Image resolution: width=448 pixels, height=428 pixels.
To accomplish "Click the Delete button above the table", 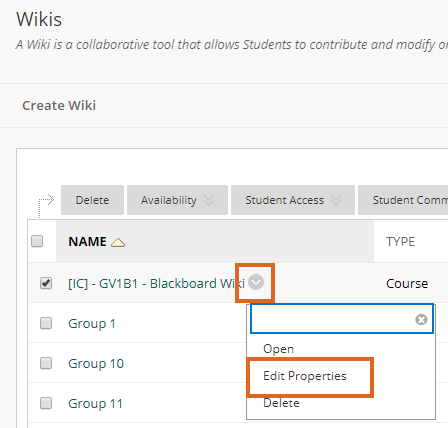I will point(92,200).
